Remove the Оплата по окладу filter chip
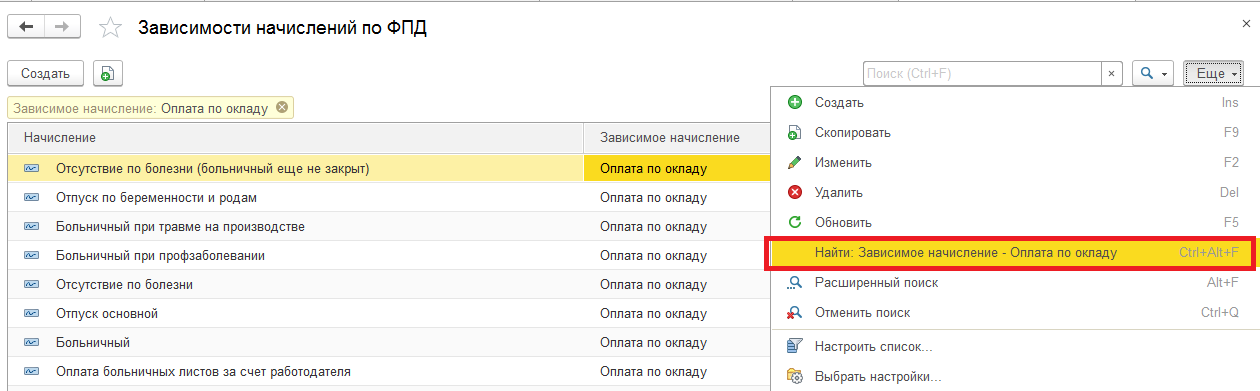Viewport: 1260px width, 391px height. click(x=282, y=108)
